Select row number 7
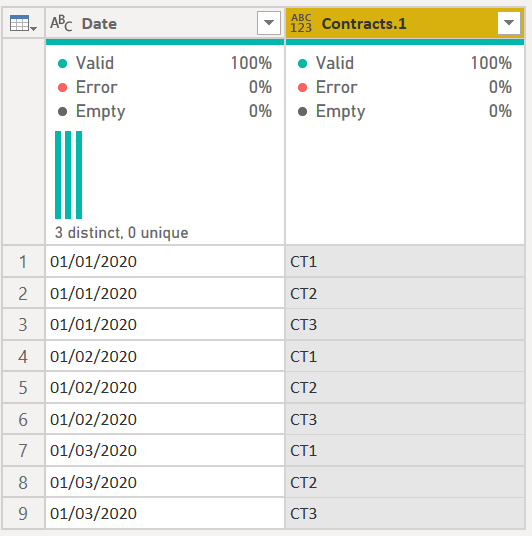The height and width of the screenshot is (536, 532). coord(23,451)
